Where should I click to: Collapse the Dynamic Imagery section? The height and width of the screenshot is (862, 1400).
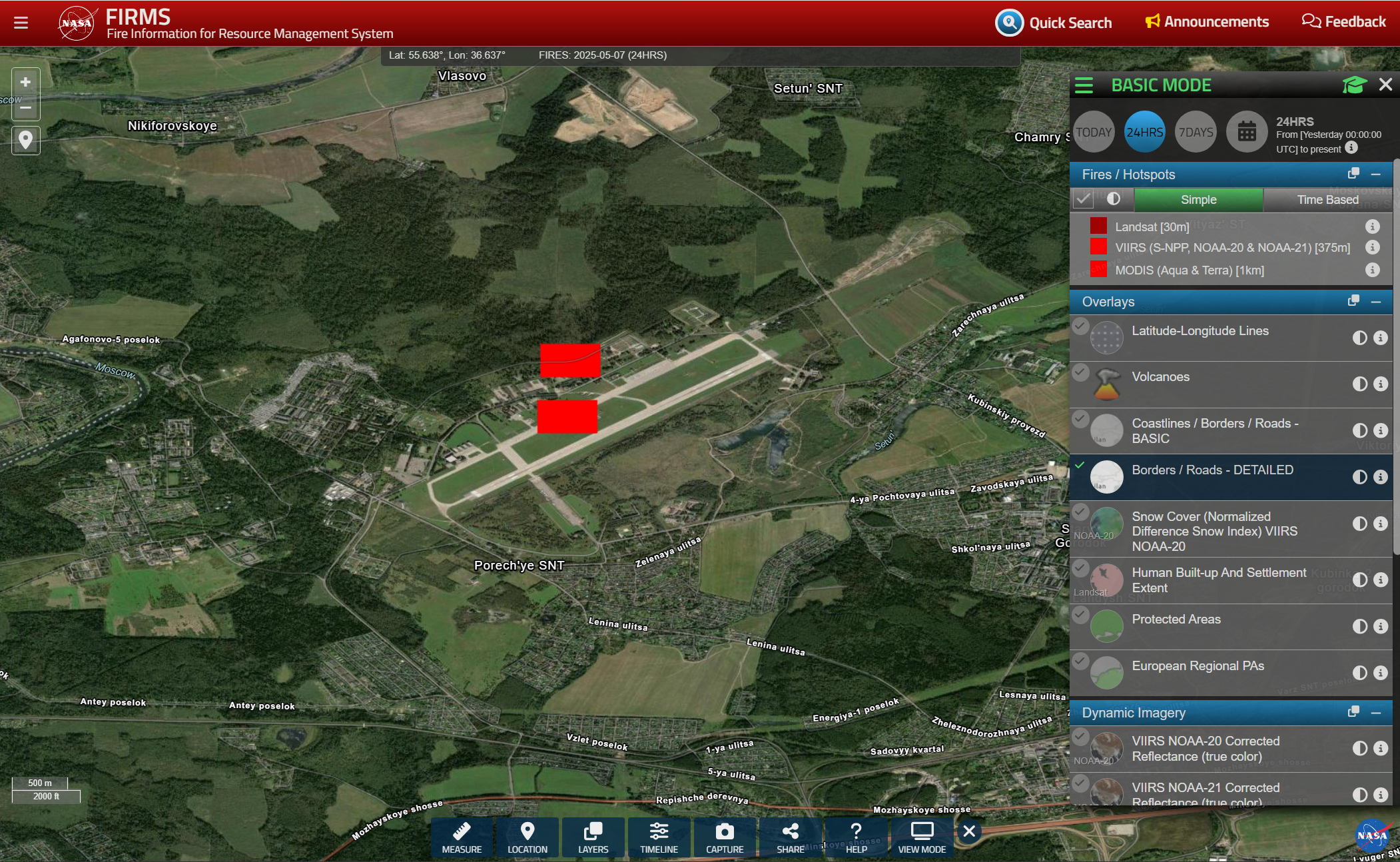pos(1376,713)
